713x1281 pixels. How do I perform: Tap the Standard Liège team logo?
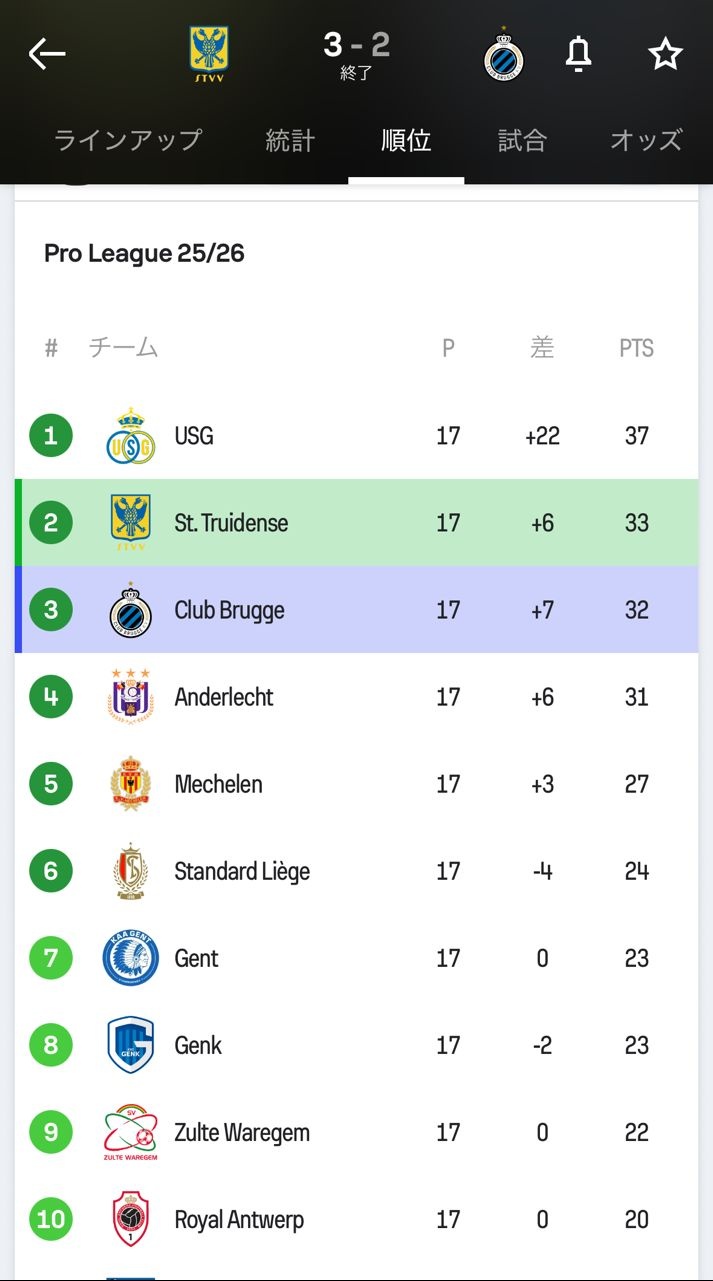131,871
